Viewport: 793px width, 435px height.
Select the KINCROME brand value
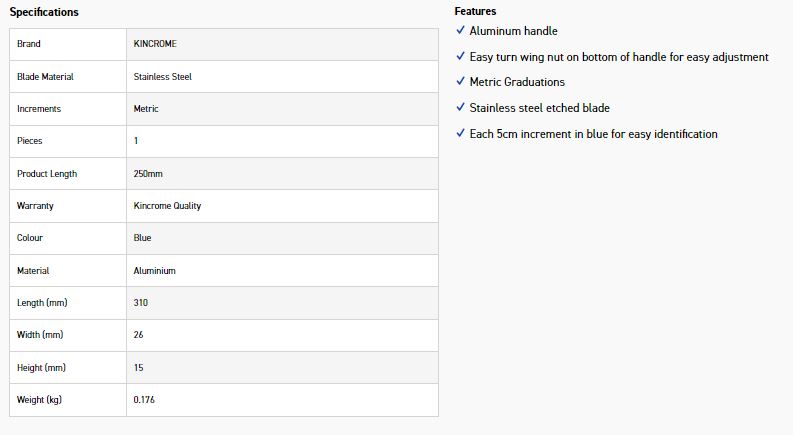pos(155,44)
